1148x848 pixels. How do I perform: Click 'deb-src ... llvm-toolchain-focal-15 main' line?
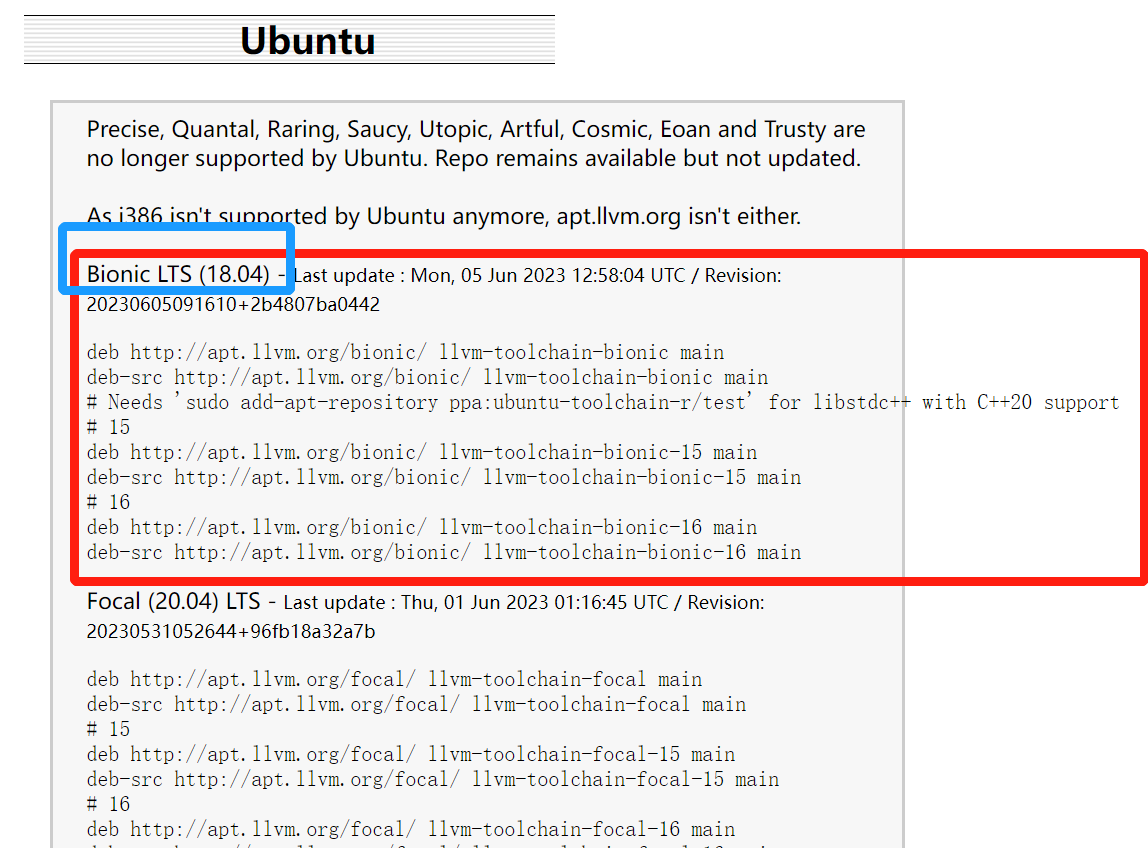point(433,779)
